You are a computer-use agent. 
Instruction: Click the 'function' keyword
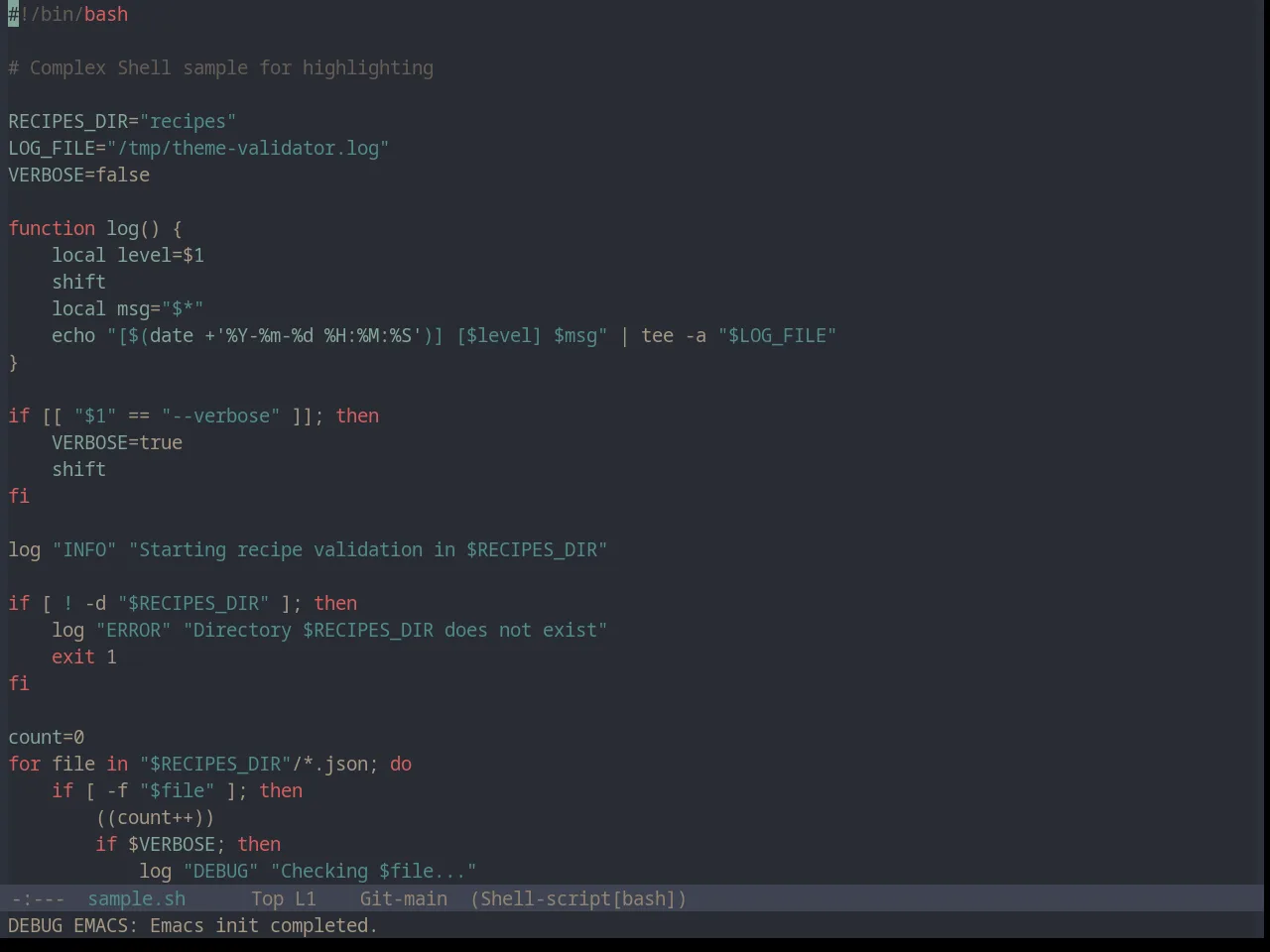(52, 228)
